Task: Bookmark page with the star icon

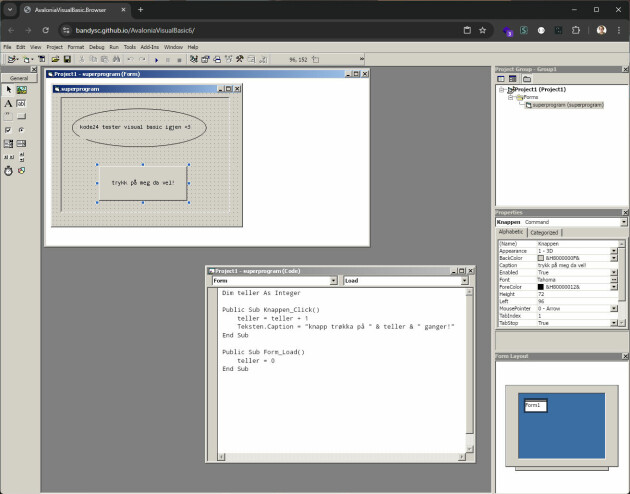Action: pos(483,31)
